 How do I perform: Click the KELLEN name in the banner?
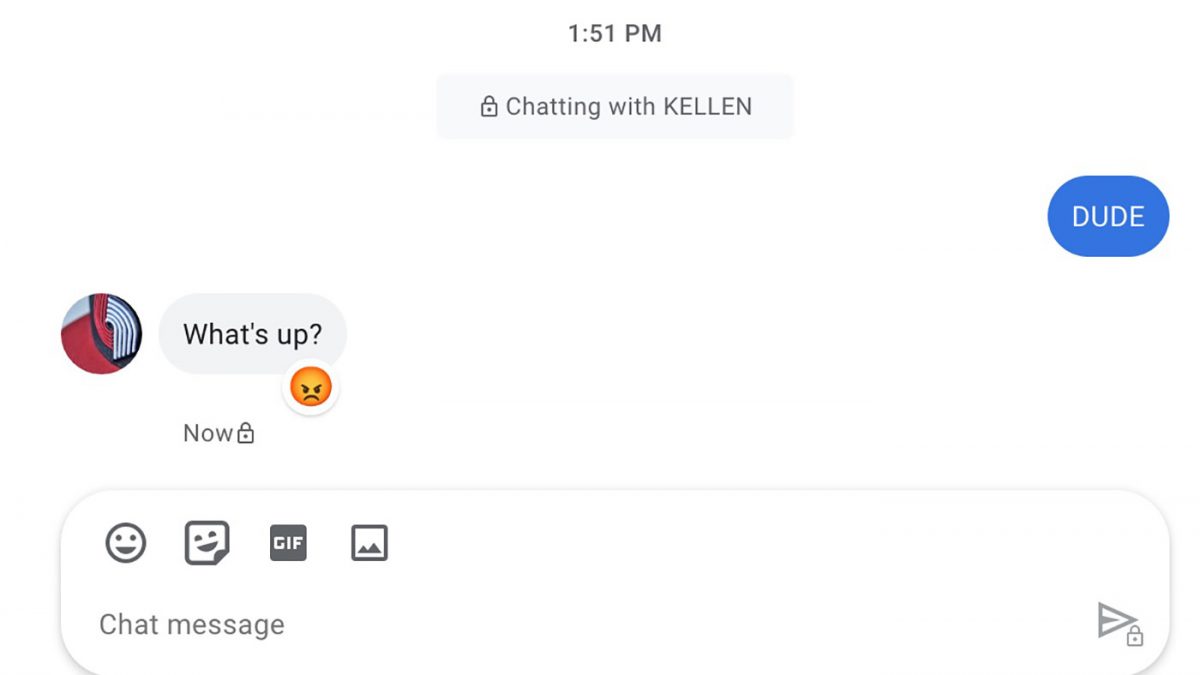[x=711, y=107]
